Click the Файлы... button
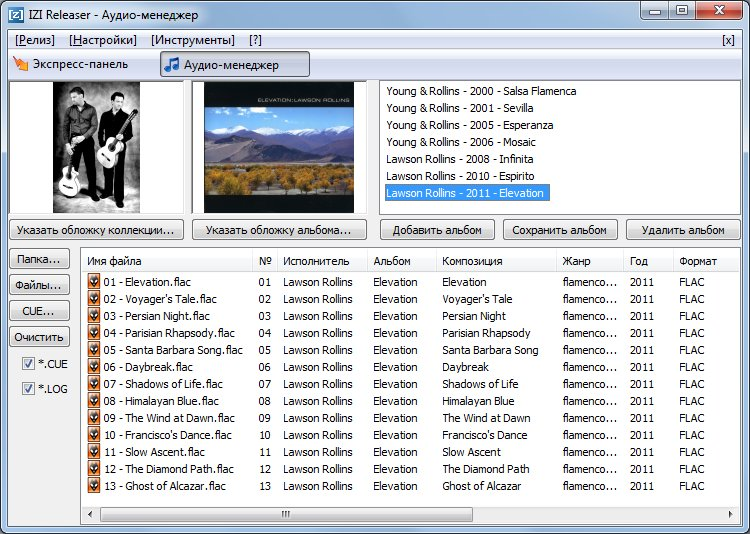This screenshot has height=534, width=750. [39, 285]
